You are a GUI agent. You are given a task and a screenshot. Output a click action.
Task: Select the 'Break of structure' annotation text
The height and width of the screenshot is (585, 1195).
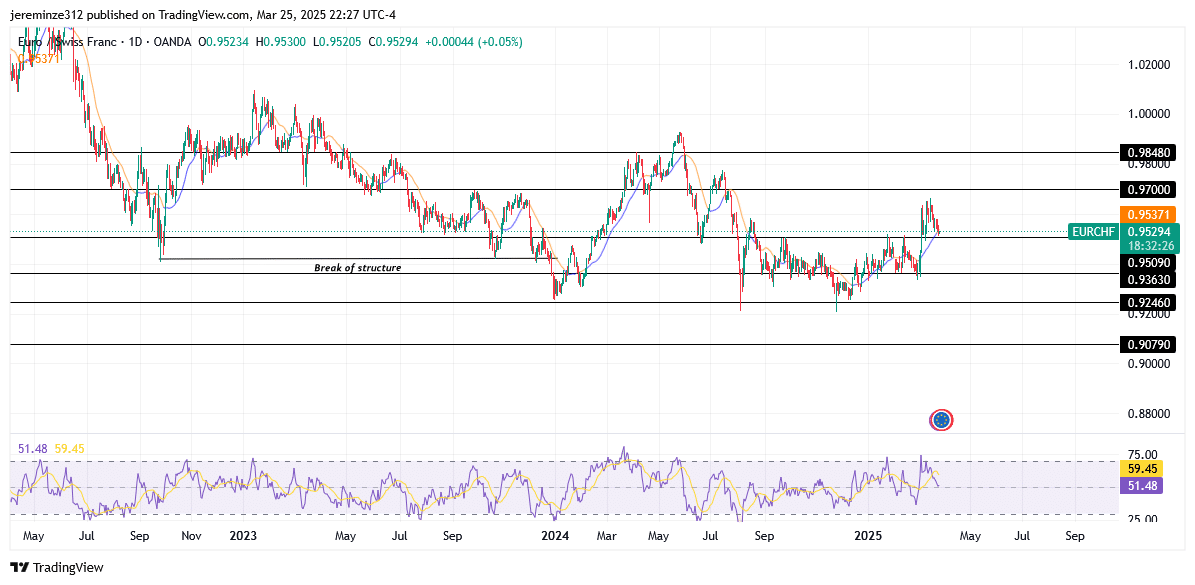[357, 268]
